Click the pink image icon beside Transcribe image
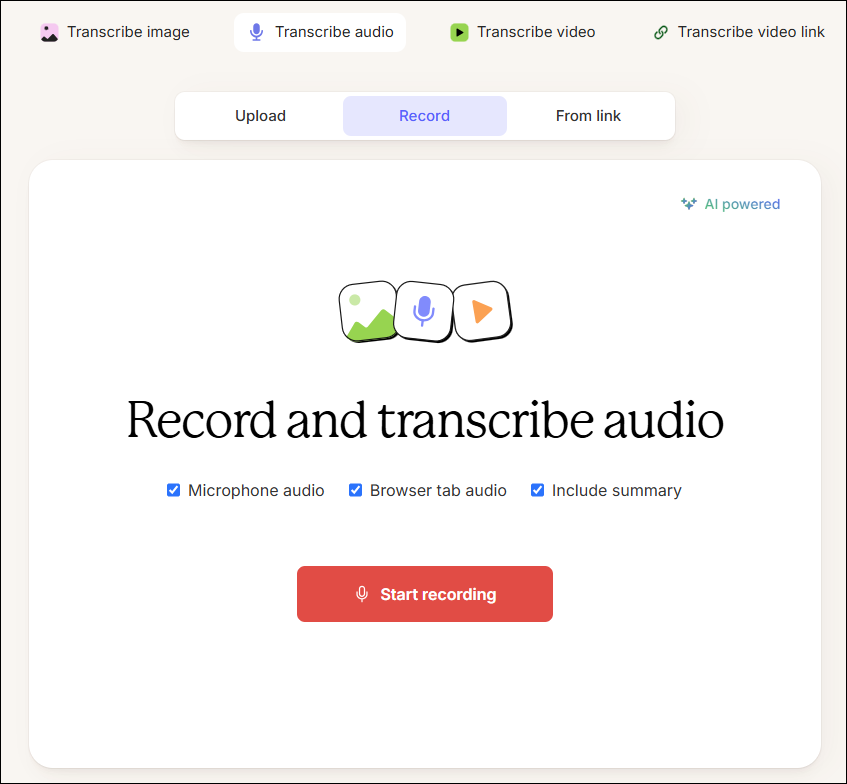The width and height of the screenshot is (847, 784). tap(50, 32)
